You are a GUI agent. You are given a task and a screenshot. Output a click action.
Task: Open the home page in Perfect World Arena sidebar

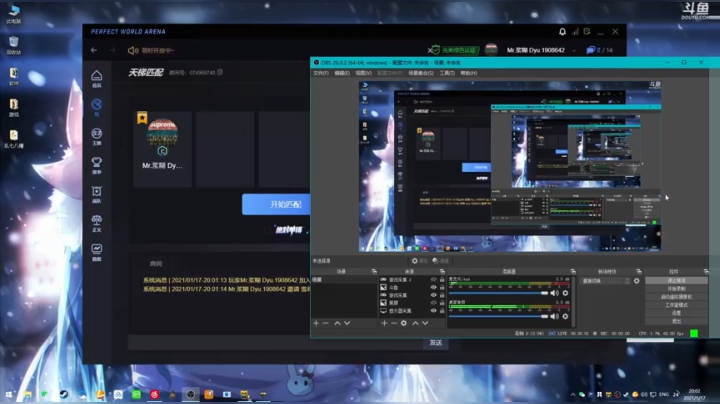tap(96, 79)
